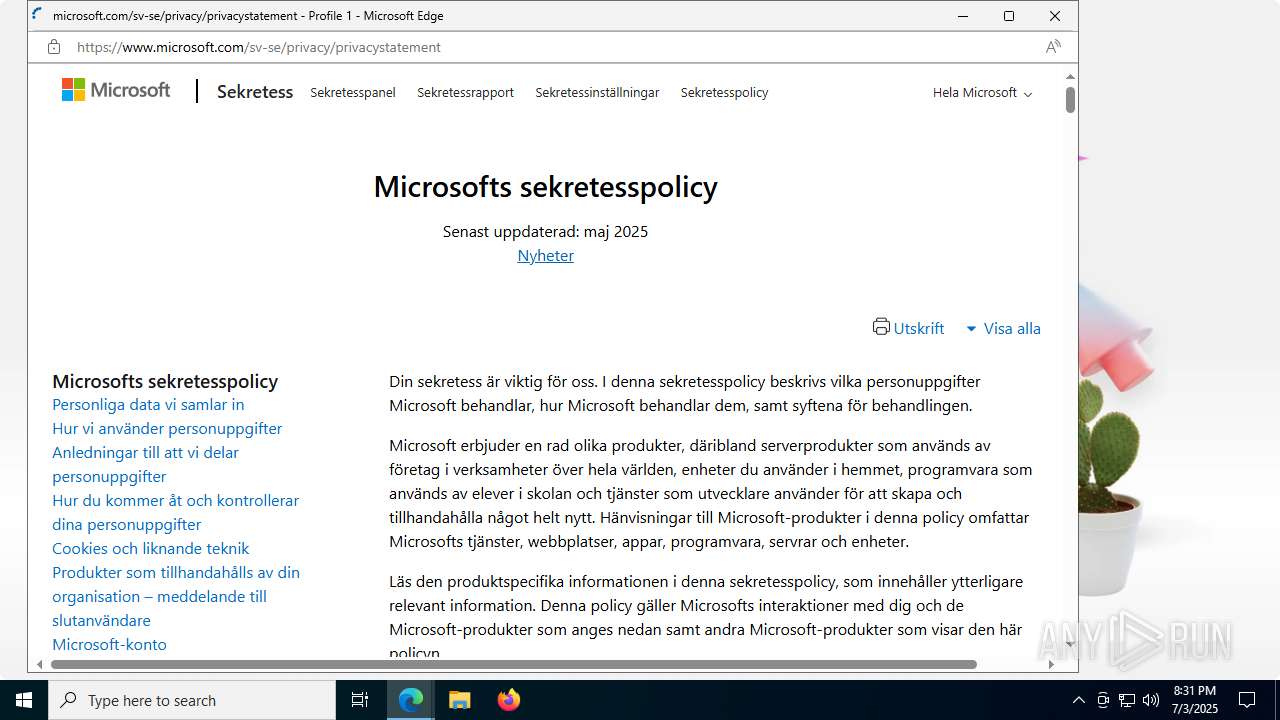This screenshot has height=720, width=1280.
Task: Open Produkter som tillhandahålls av din organisation
Action: [x=176, y=596]
